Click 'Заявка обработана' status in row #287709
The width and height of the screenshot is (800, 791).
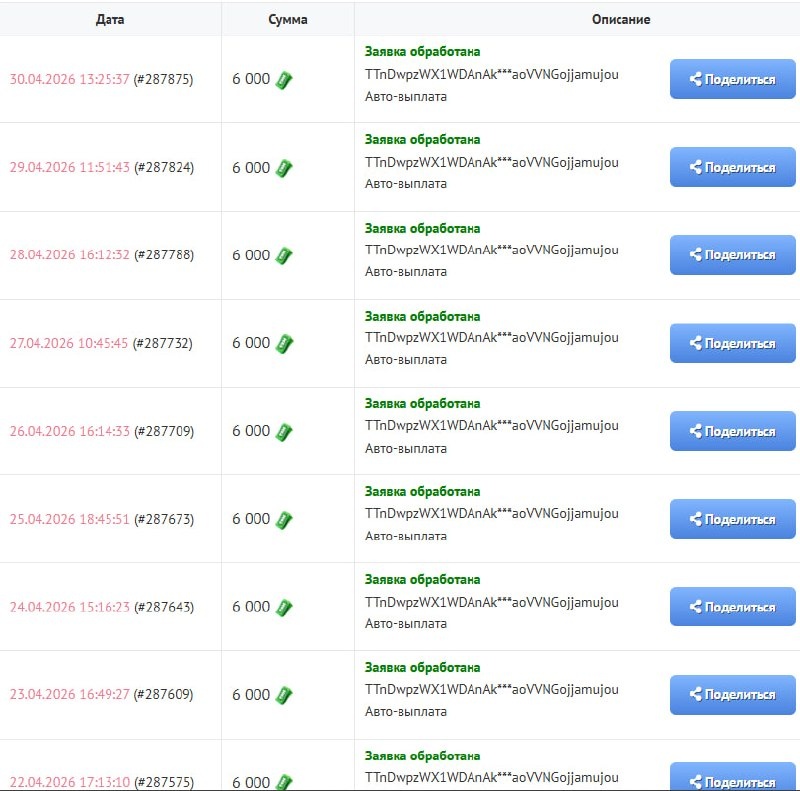pos(422,404)
